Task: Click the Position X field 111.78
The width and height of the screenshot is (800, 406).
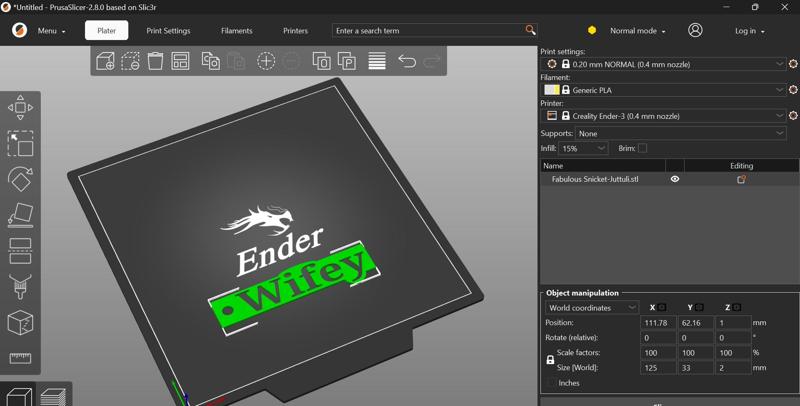Action: coord(658,322)
